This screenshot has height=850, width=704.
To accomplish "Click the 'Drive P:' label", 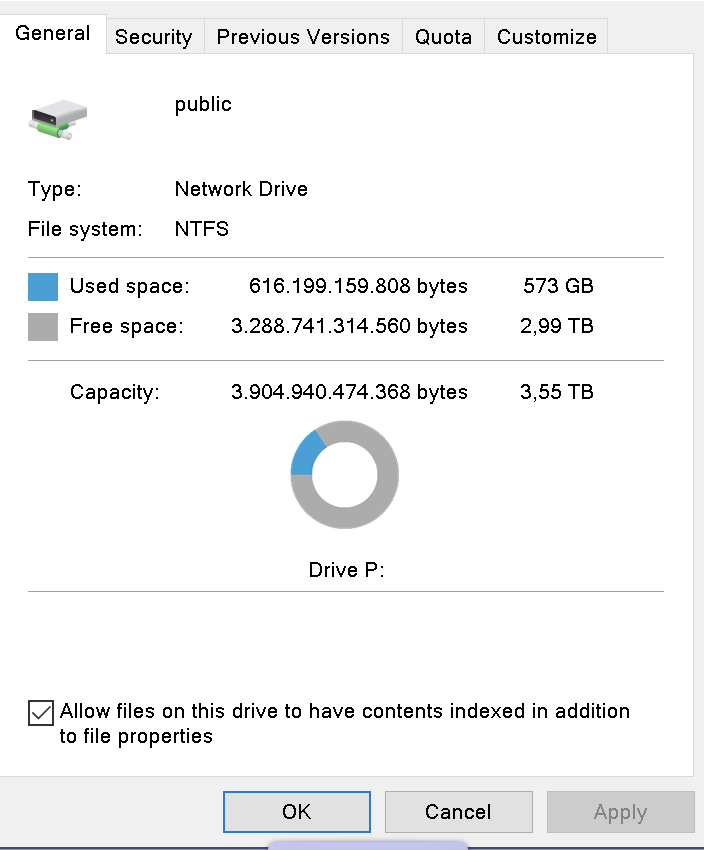I will [x=346, y=570].
